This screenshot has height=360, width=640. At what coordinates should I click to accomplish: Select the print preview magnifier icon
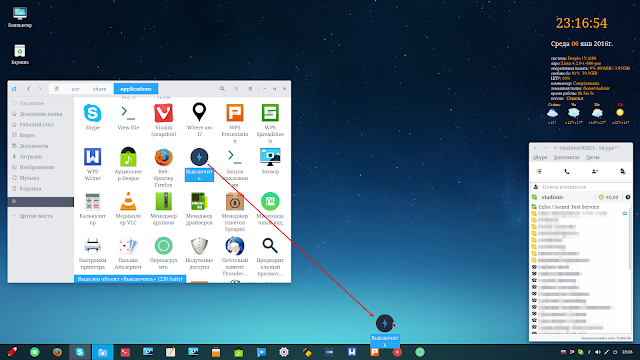point(270,246)
